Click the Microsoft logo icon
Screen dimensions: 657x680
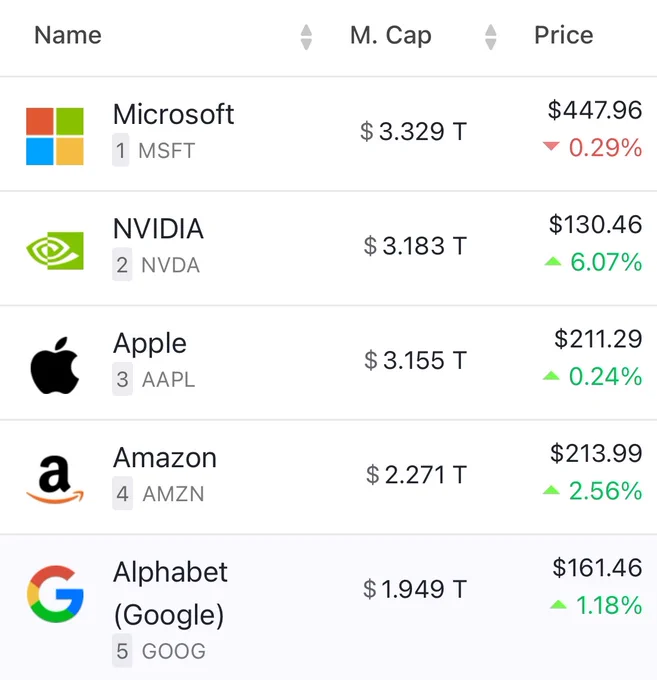(55, 136)
